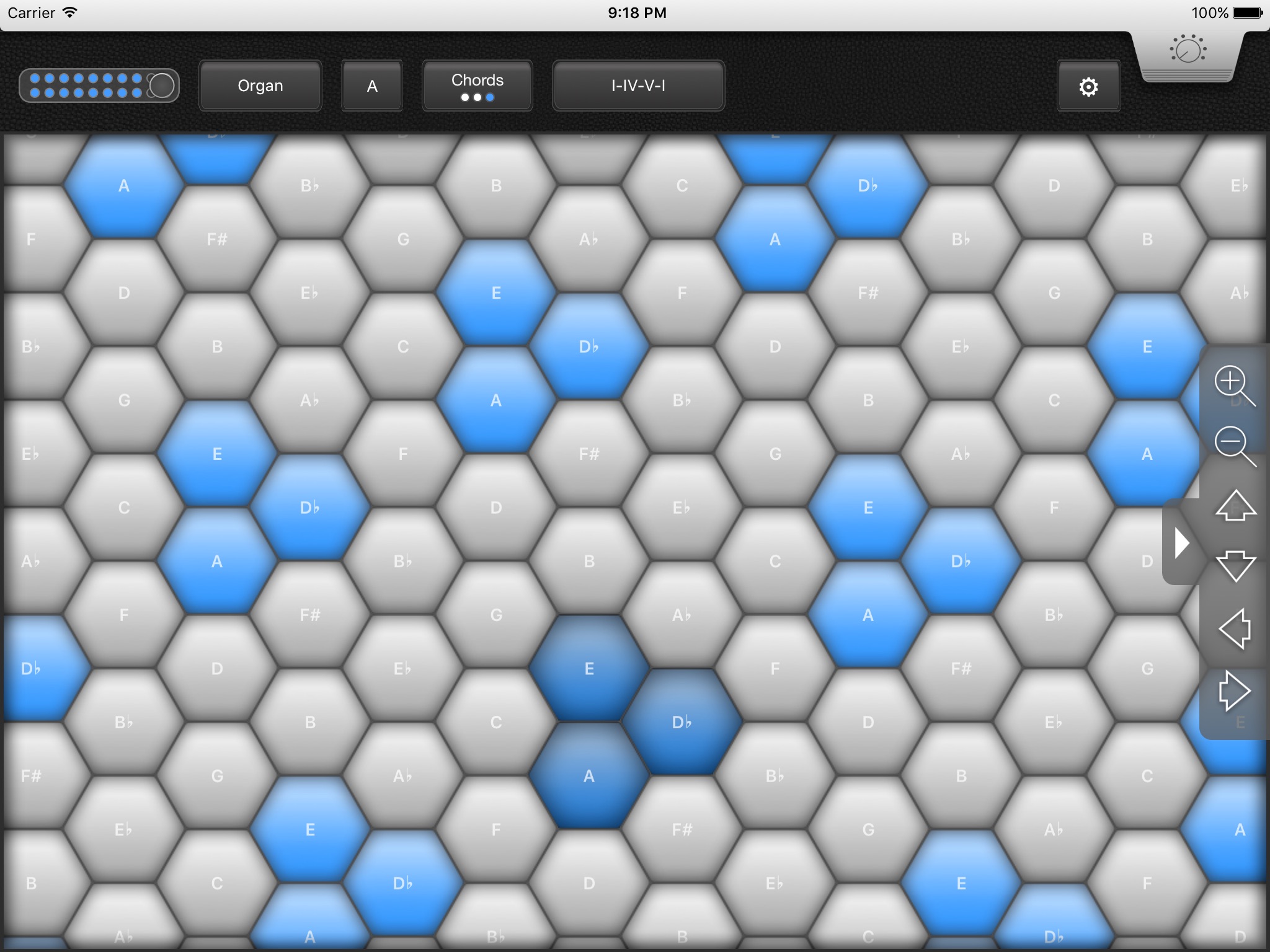Click the zoom in magnifier icon

[x=1231, y=390]
